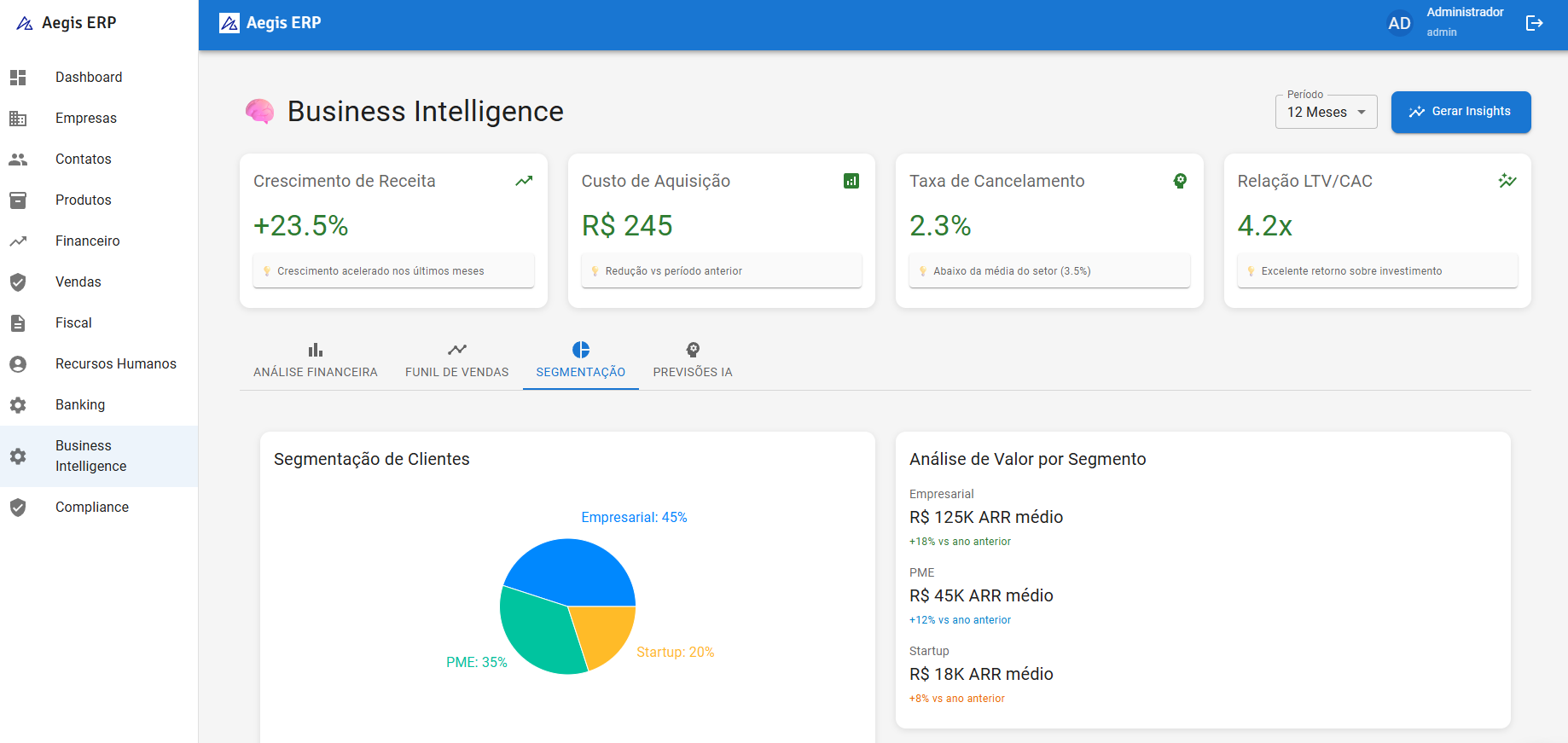Viewport: 1568px width, 743px height.
Task: Navigate to Produtos in sidebar
Action: pyautogui.click(x=99, y=200)
